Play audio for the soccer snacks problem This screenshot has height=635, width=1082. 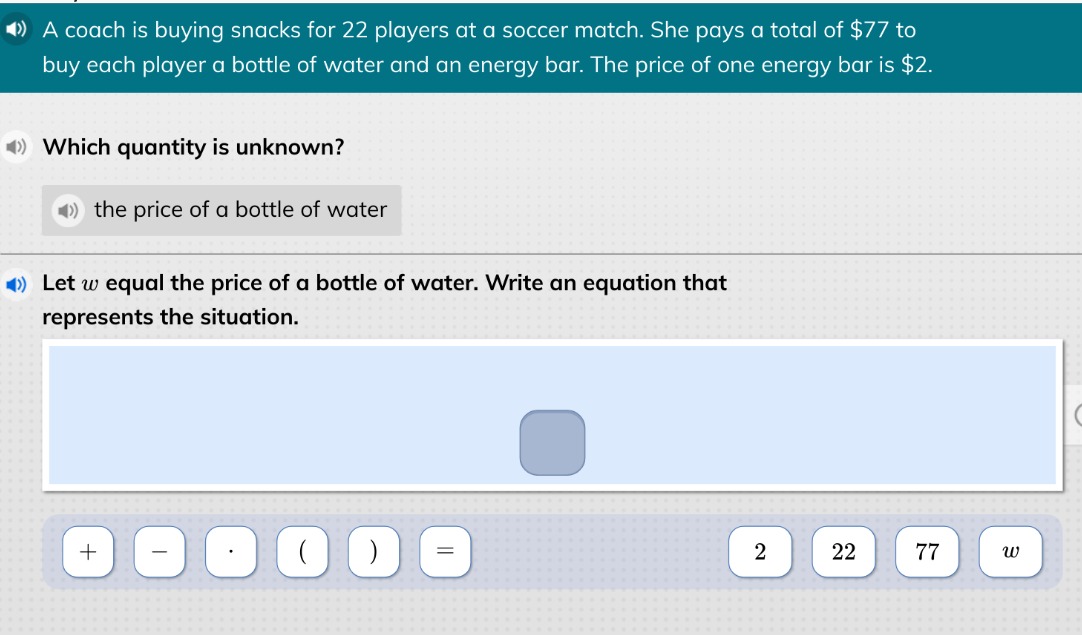[16, 30]
